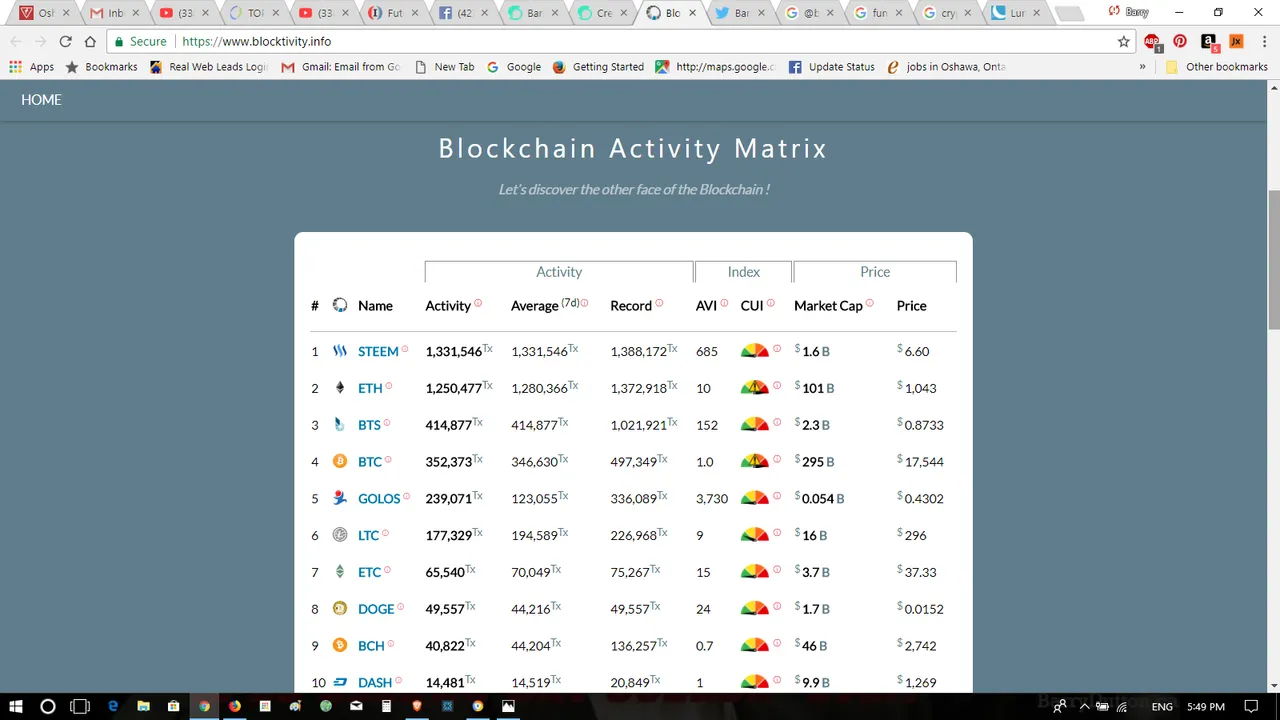
Task: Open the Windows Action Center notifications icon
Action: [1253, 706]
